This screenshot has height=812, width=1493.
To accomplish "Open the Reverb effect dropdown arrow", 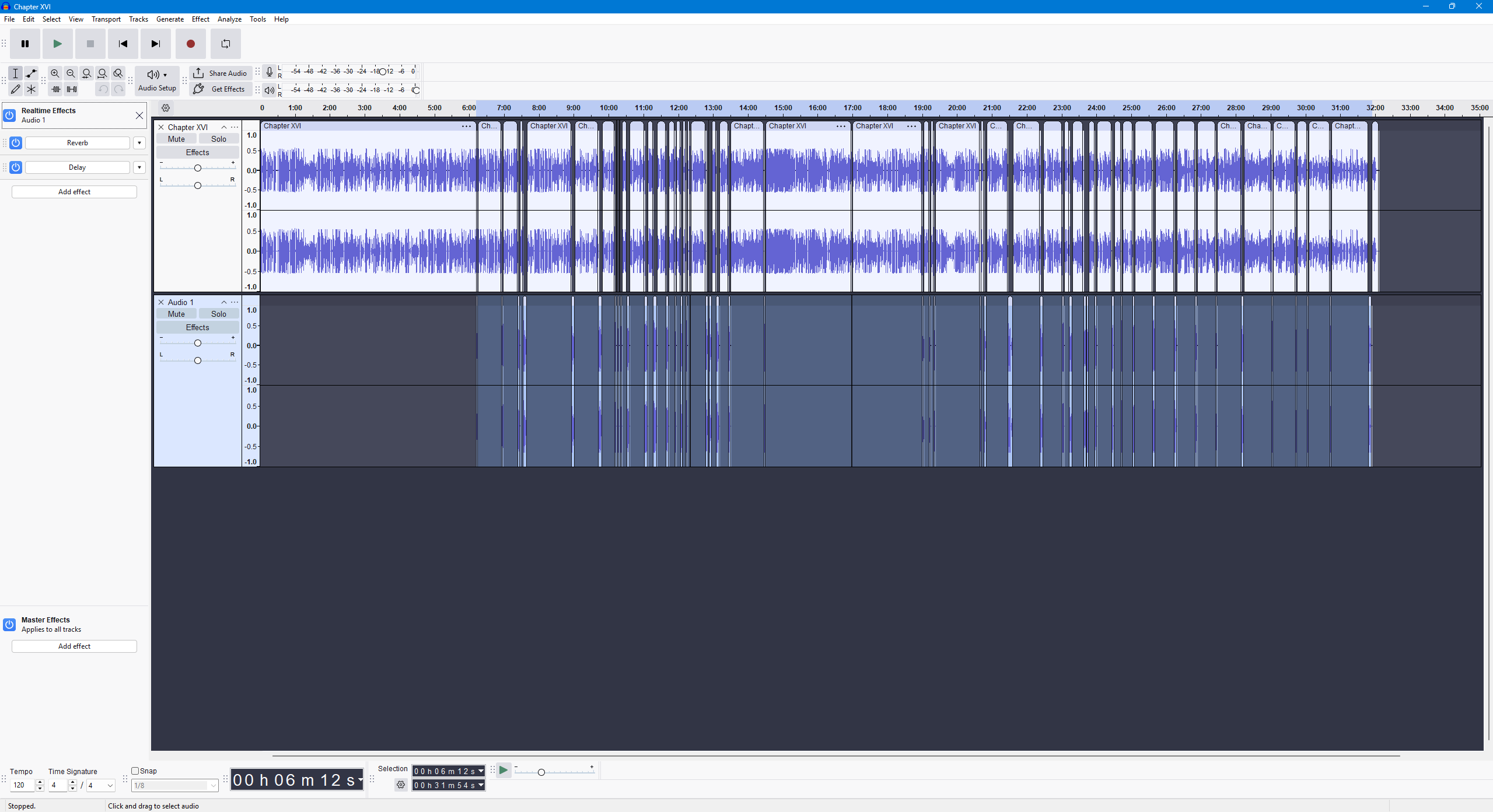I will coord(139,143).
